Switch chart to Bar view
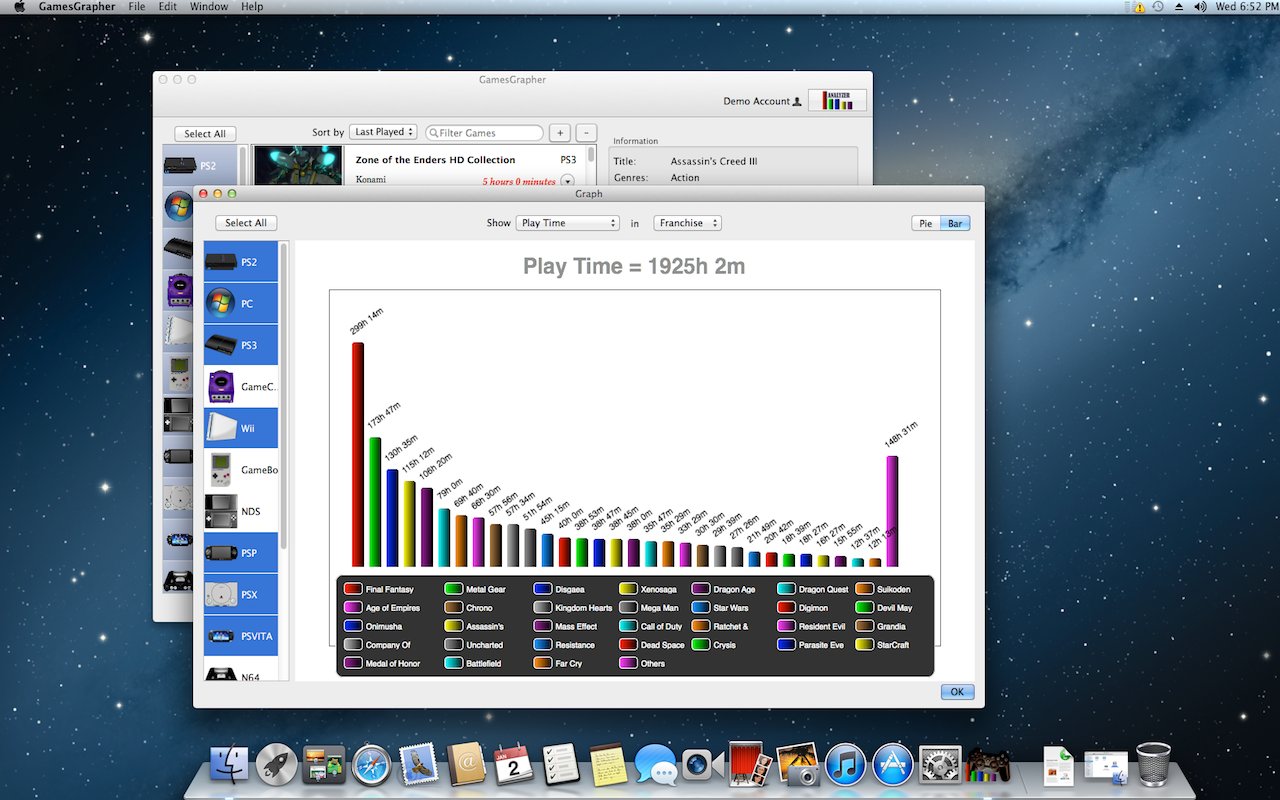The image size is (1280, 800). tap(955, 223)
